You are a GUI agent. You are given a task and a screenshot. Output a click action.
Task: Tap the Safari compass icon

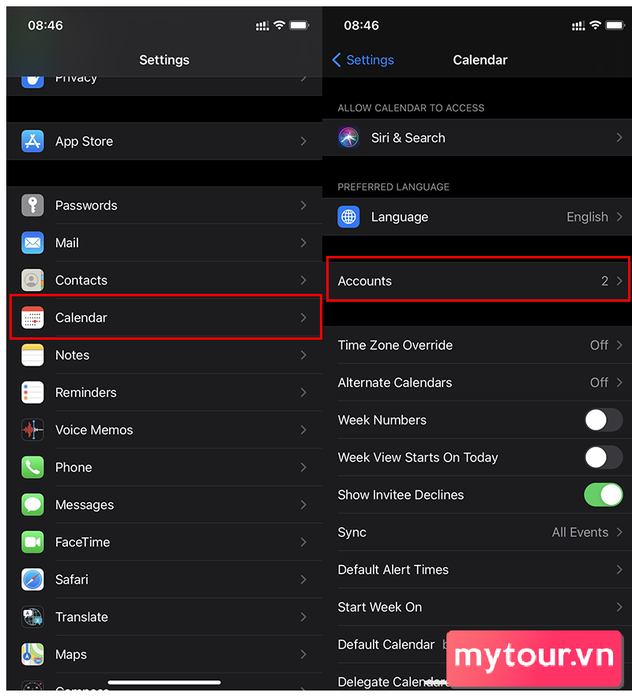click(33, 579)
